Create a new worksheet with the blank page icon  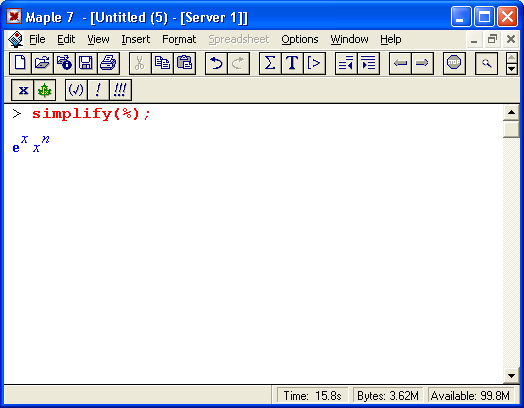(20, 63)
